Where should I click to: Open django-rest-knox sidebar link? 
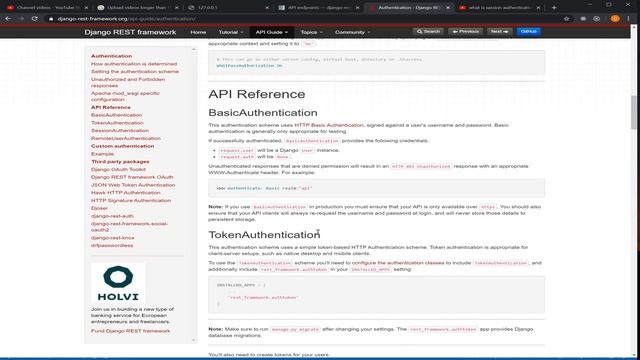113,238
